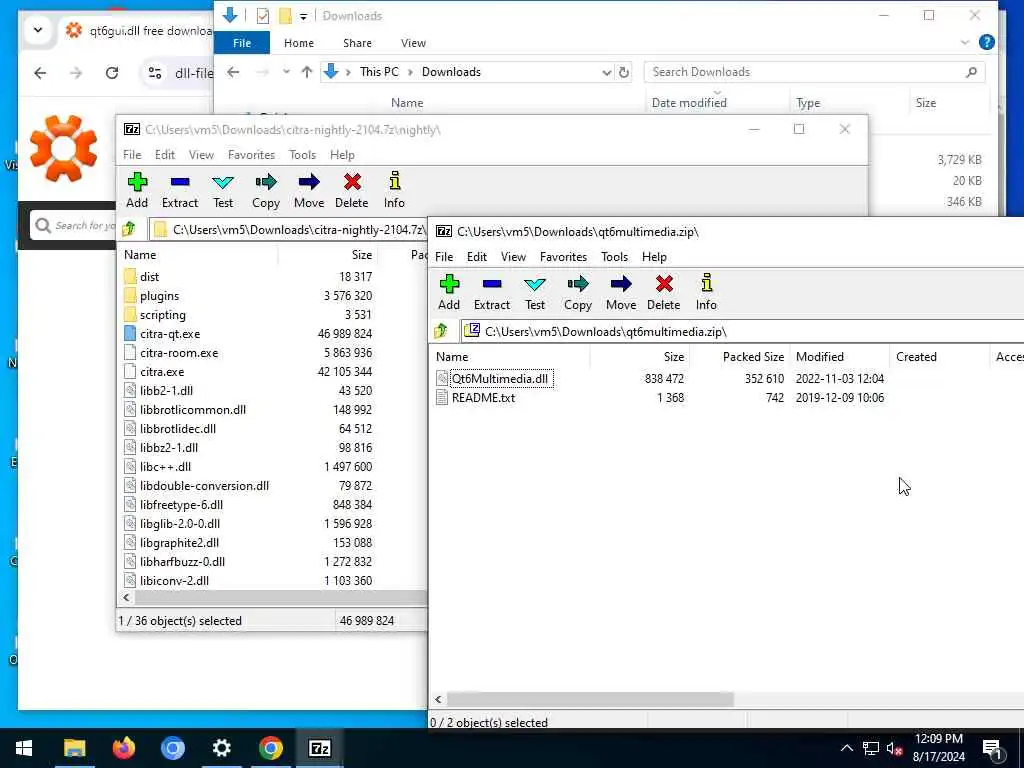Go up one folder in qt6multimedia.zip window
The image size is (1024, 768).
pyautogui.click(x=441, y=331)
